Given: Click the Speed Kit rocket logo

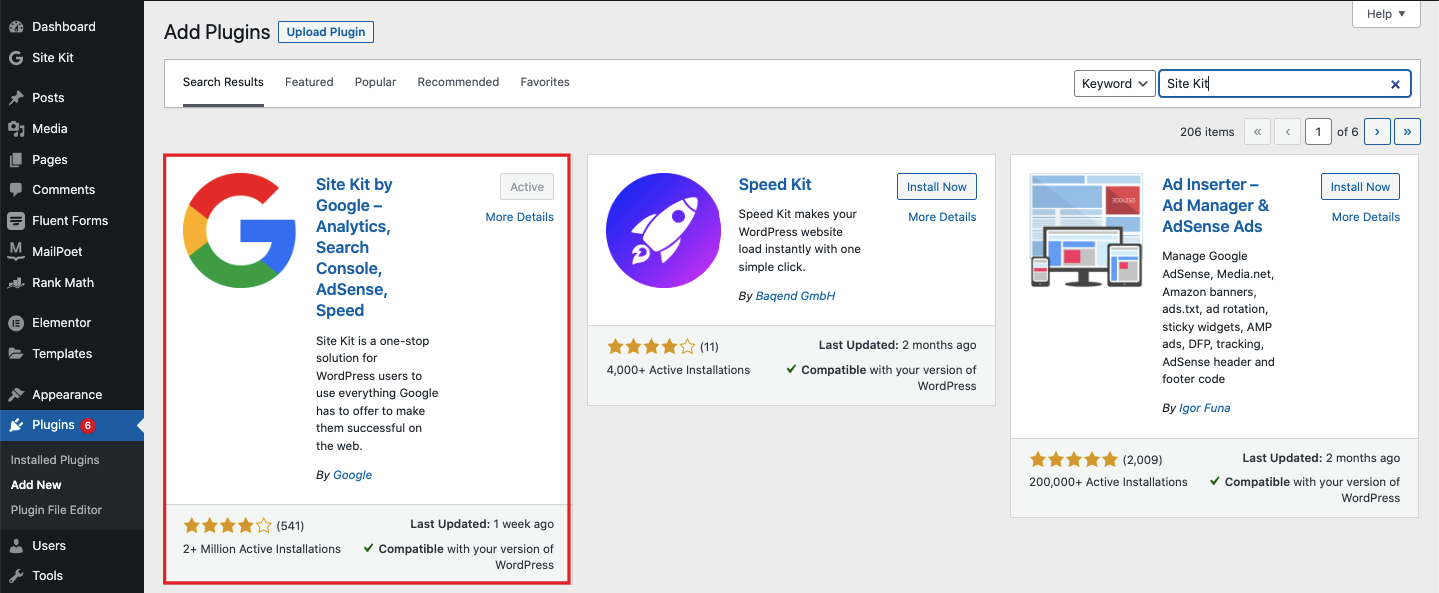Looking at the screenshot, I should pyautogui.click(x=664, y=230).
